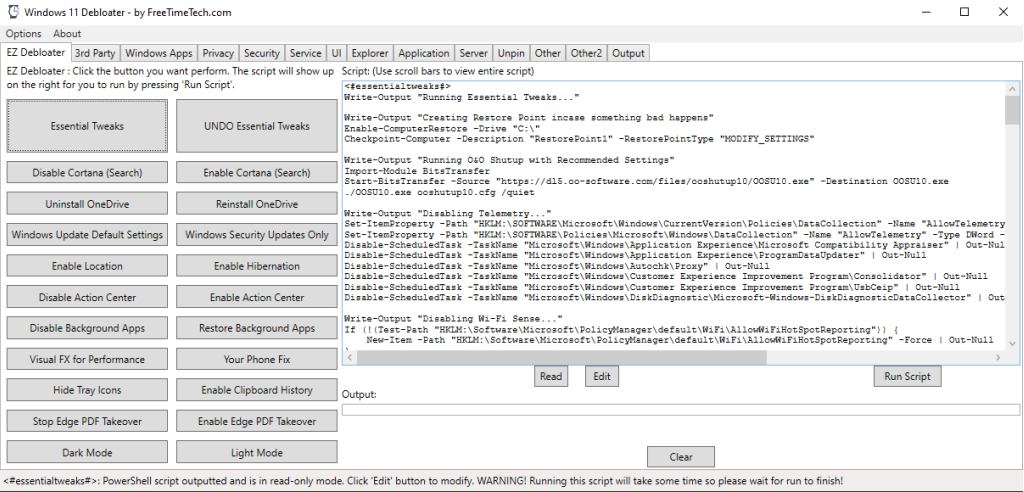Click the Read button below the script

click(551, 376)
